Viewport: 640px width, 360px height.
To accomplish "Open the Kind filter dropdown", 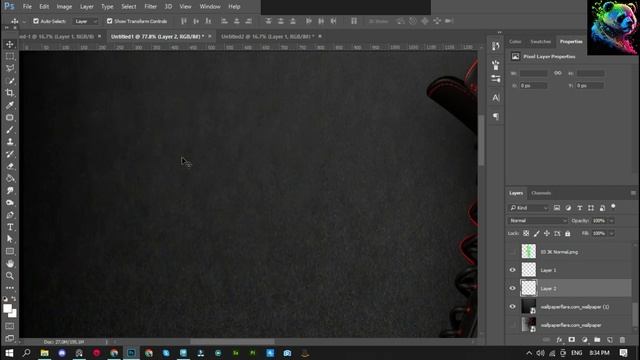I will 529,208.
